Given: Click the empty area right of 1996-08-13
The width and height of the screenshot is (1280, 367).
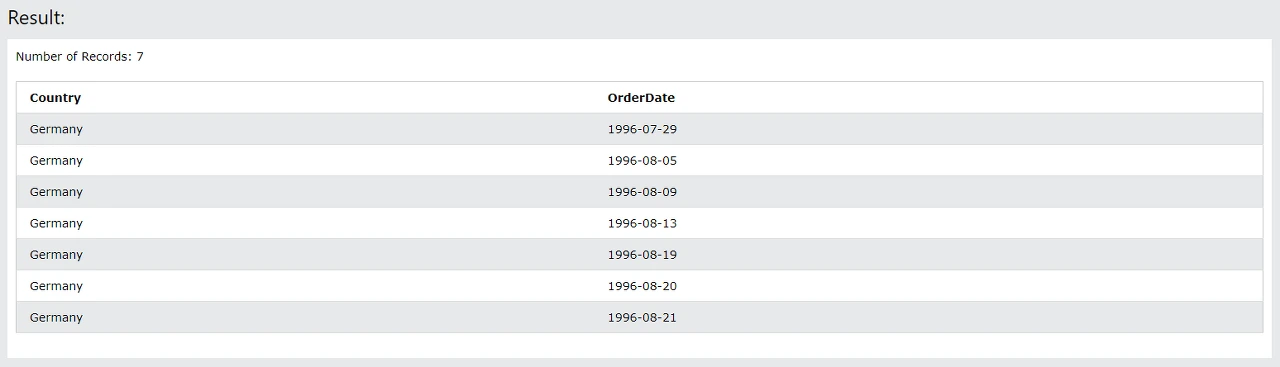Looking at the screenshot, I should coord(970,223).
